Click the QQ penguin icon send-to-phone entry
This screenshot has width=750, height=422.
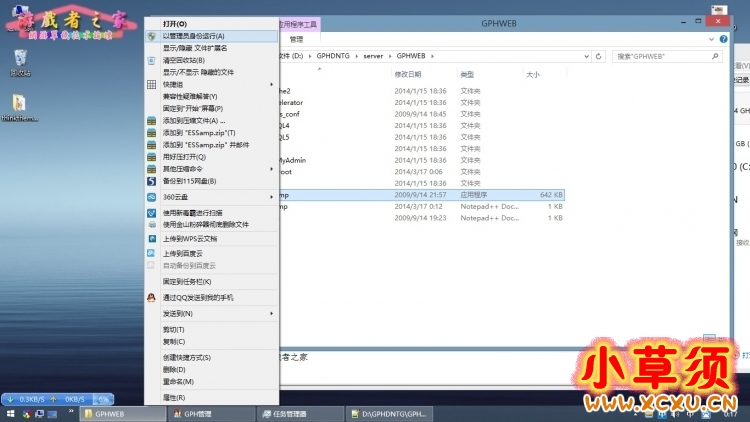pyautogui.click(x=151, y=297)
